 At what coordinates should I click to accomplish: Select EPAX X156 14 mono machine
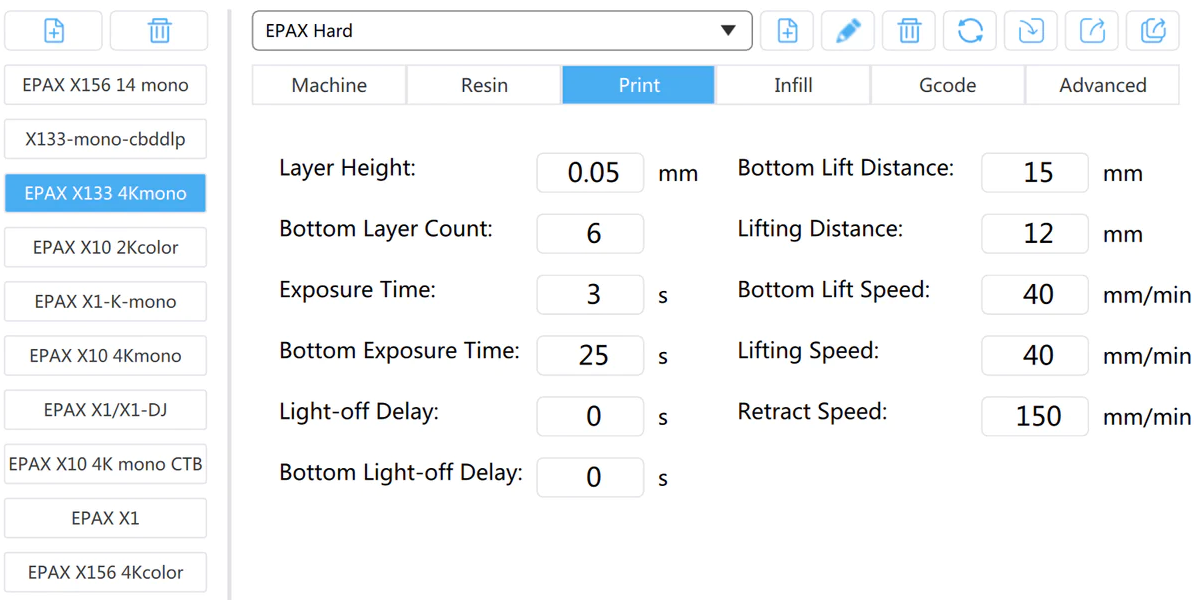coord(105,85)
